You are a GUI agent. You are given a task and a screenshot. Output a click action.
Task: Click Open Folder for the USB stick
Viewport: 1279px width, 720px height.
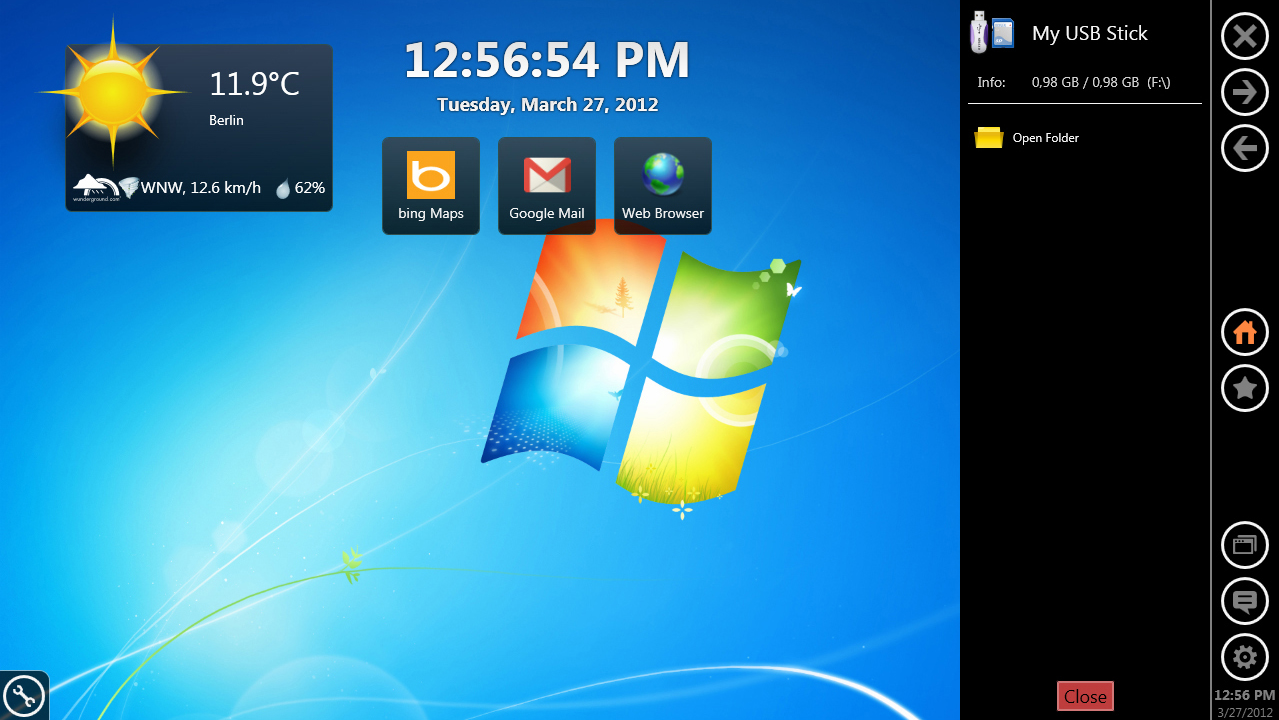[x=1044, y=138]
